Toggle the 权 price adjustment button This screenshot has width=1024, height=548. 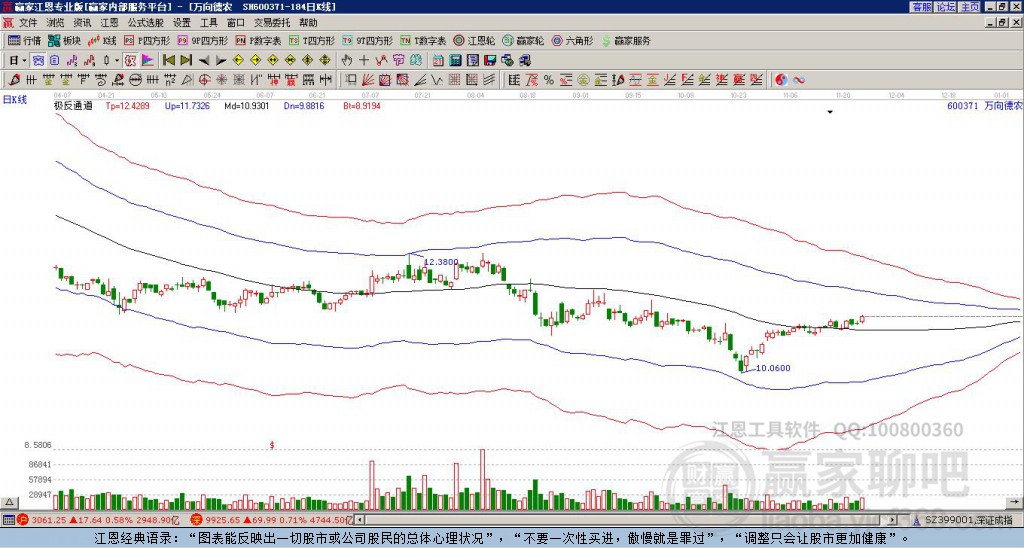[x=129, y=61]
